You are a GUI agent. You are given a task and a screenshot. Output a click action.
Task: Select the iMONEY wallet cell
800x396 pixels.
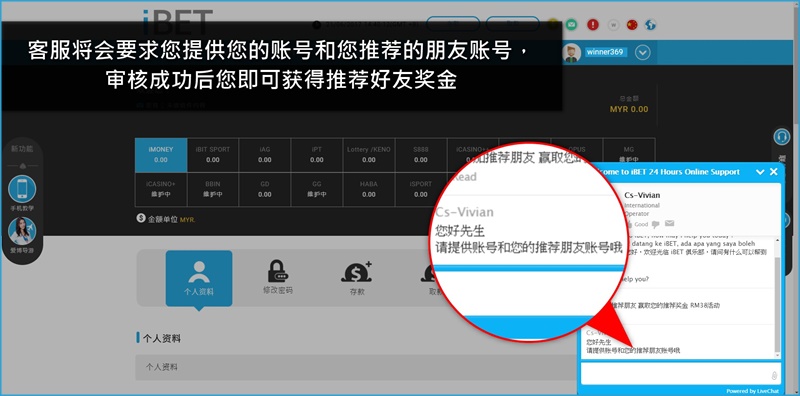tap(161, 155)
